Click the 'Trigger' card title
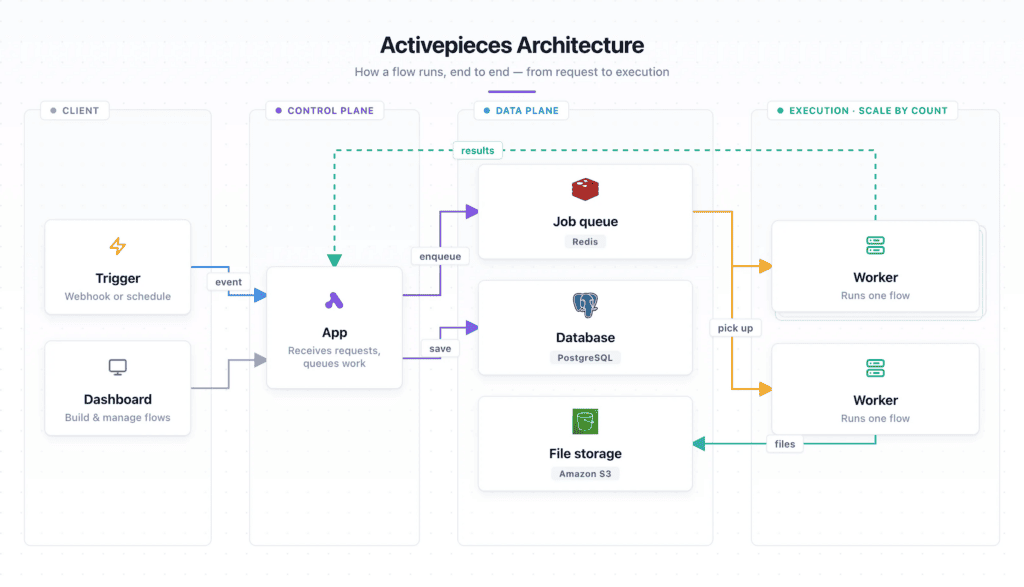 pos(118,278)
